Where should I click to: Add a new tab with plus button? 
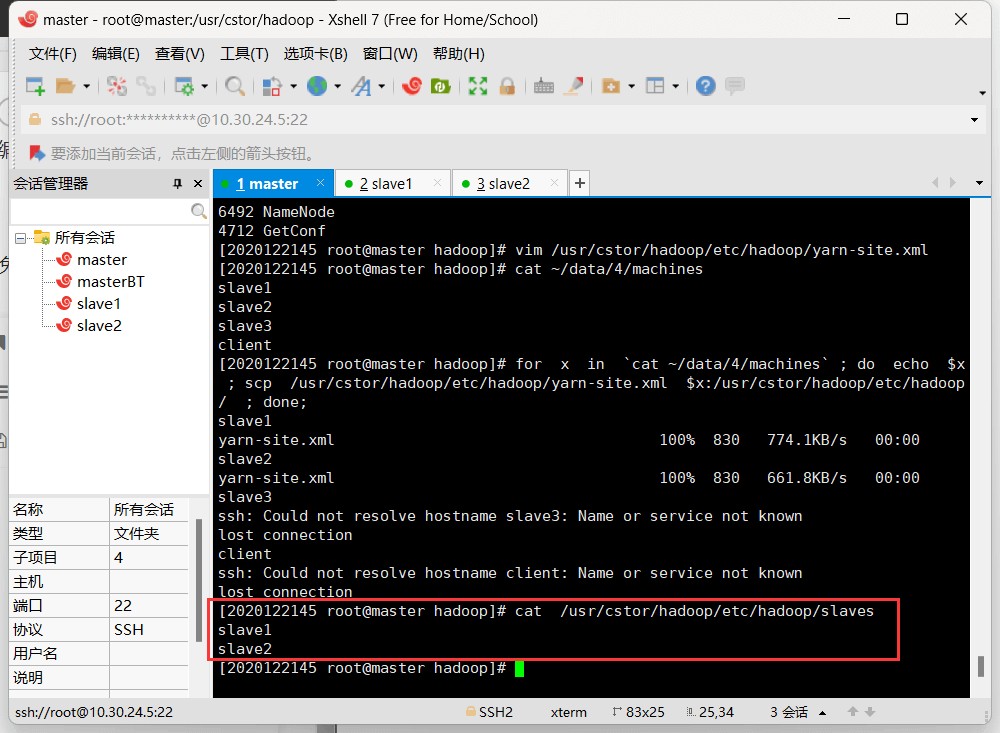pyautogui.click(x=579, y=183)
